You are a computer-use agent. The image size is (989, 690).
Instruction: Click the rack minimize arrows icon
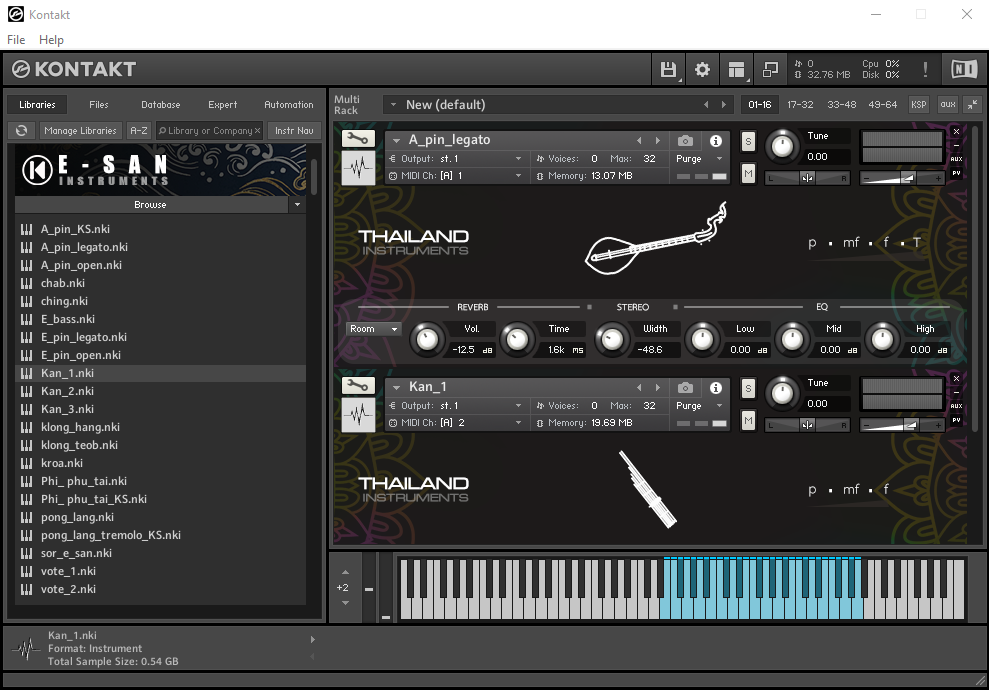973,105
